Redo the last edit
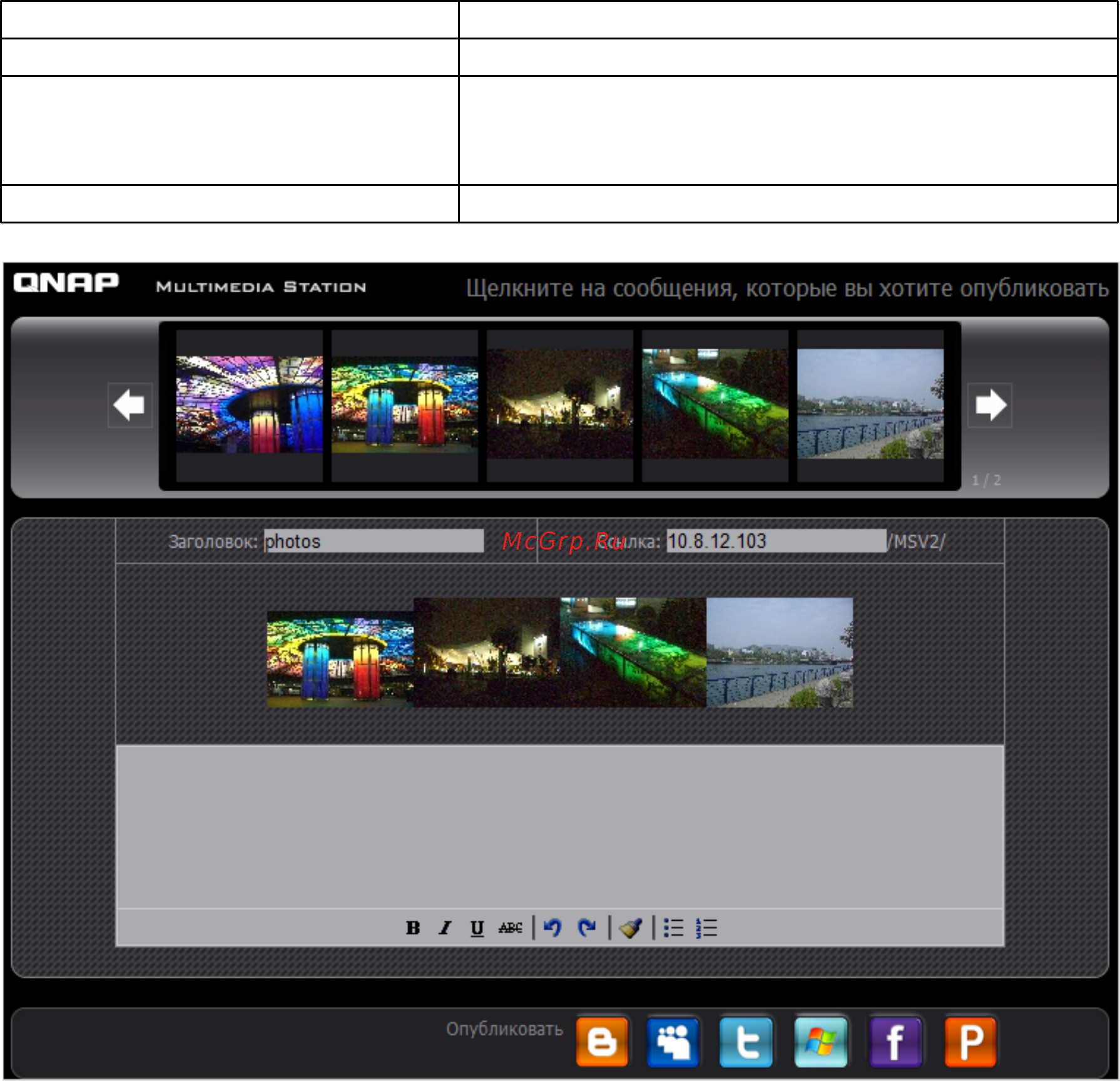This screenshot has height=1081, width=1120. point(587,927)
